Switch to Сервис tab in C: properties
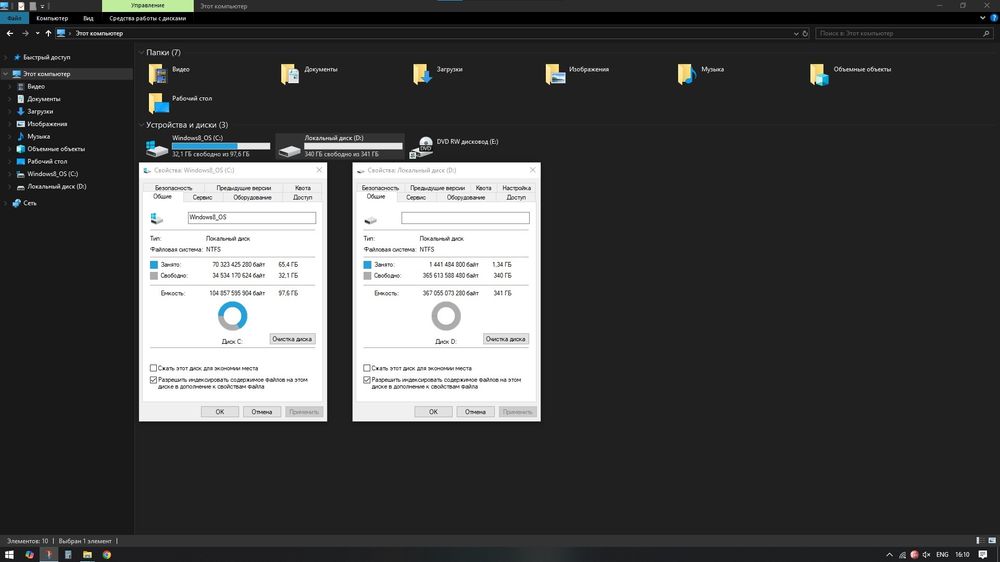 pyautogui.click(x=202, y=198)
